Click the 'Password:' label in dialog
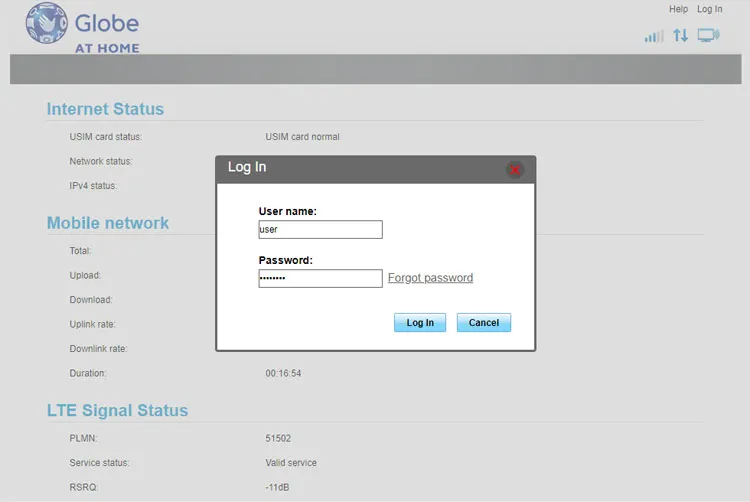The width and height of the screenshot is (750, 502). 285,260
